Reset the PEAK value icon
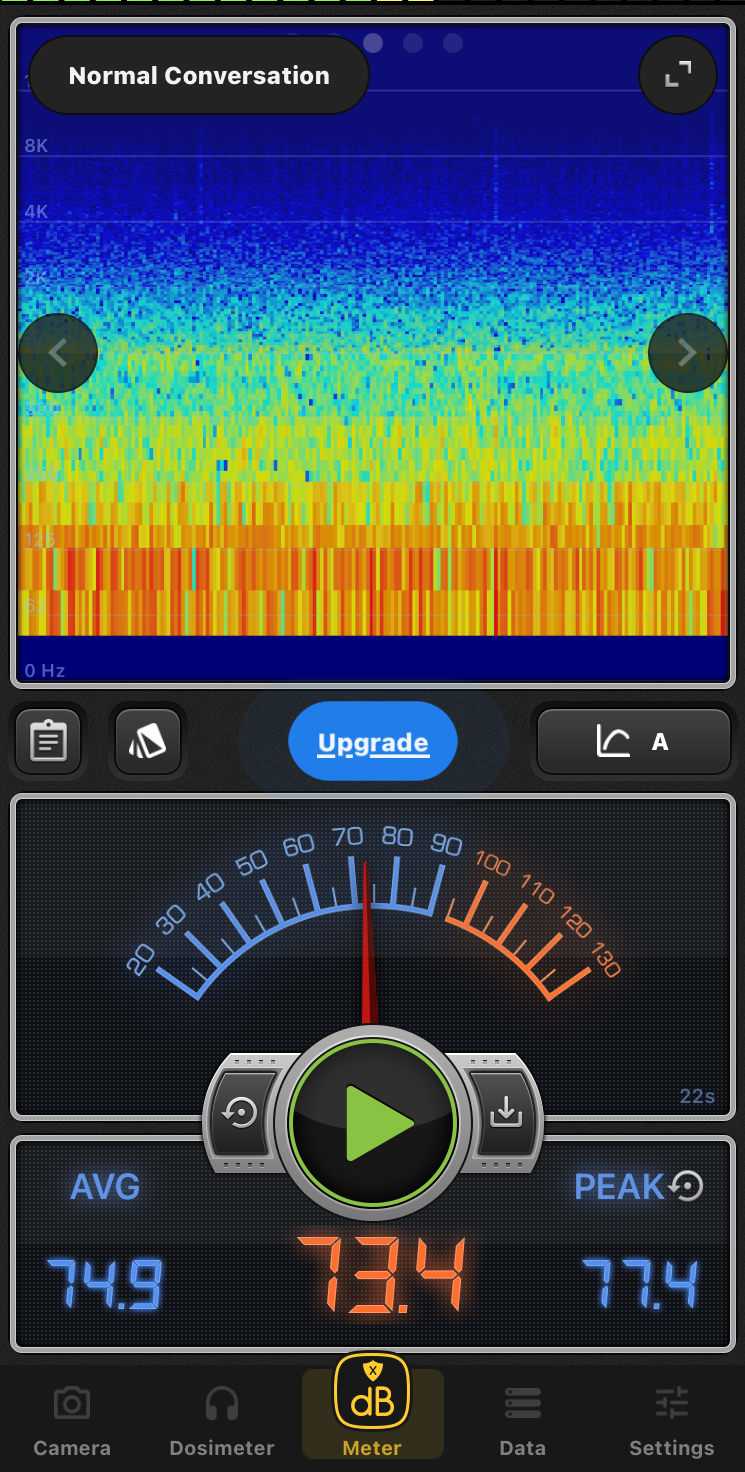The width and height of the screenshot is (745, 1472). (687, 1186)
